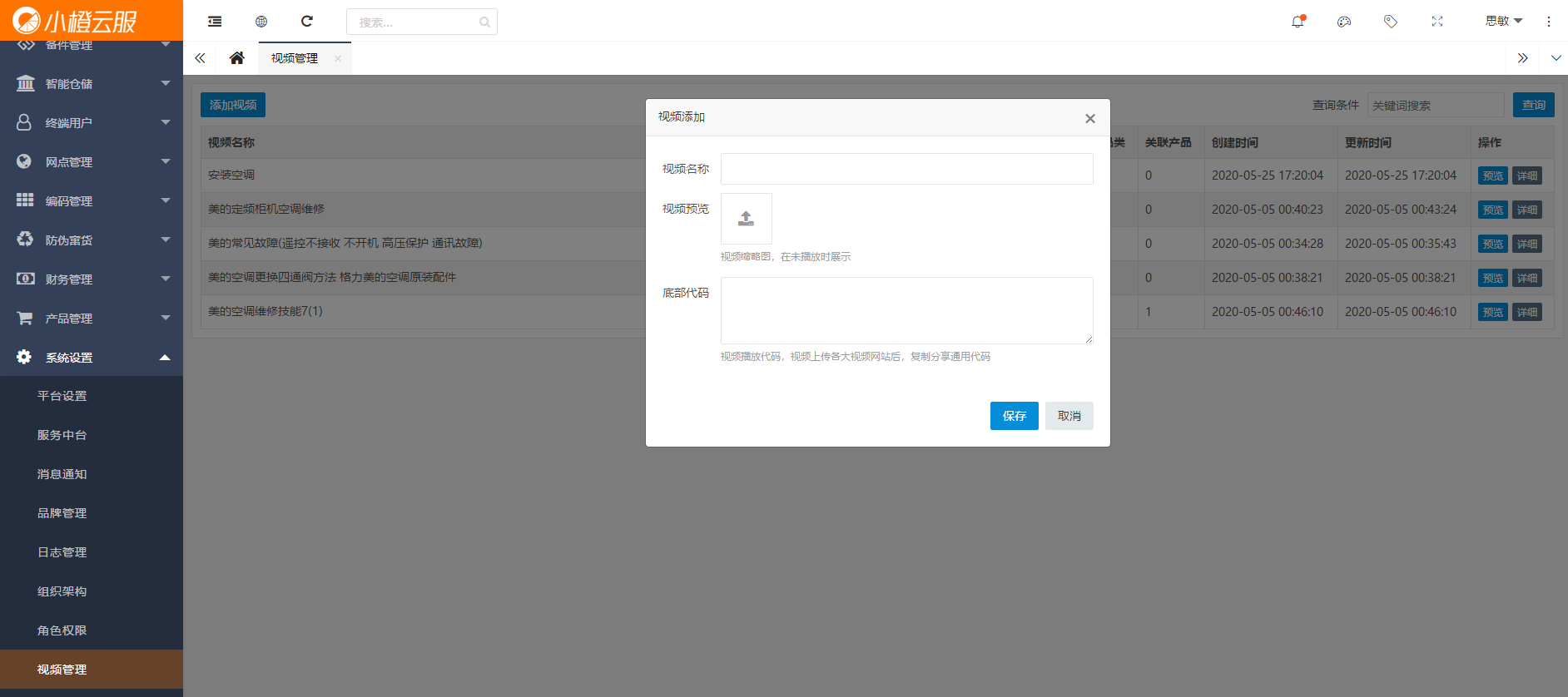Screen dimensions: 1568x697
Task: Click the 财务管理 money icon
Action: point(26,279)
